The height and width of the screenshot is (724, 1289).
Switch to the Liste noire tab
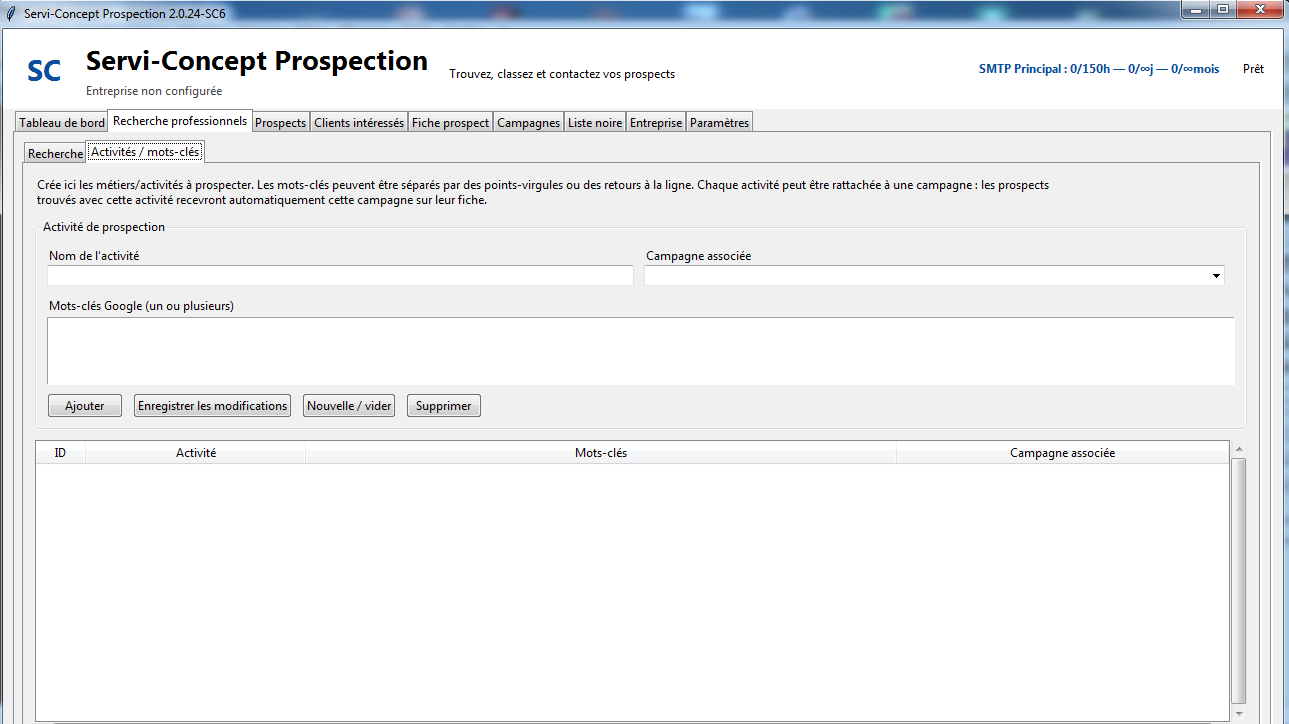pos(595,123)
